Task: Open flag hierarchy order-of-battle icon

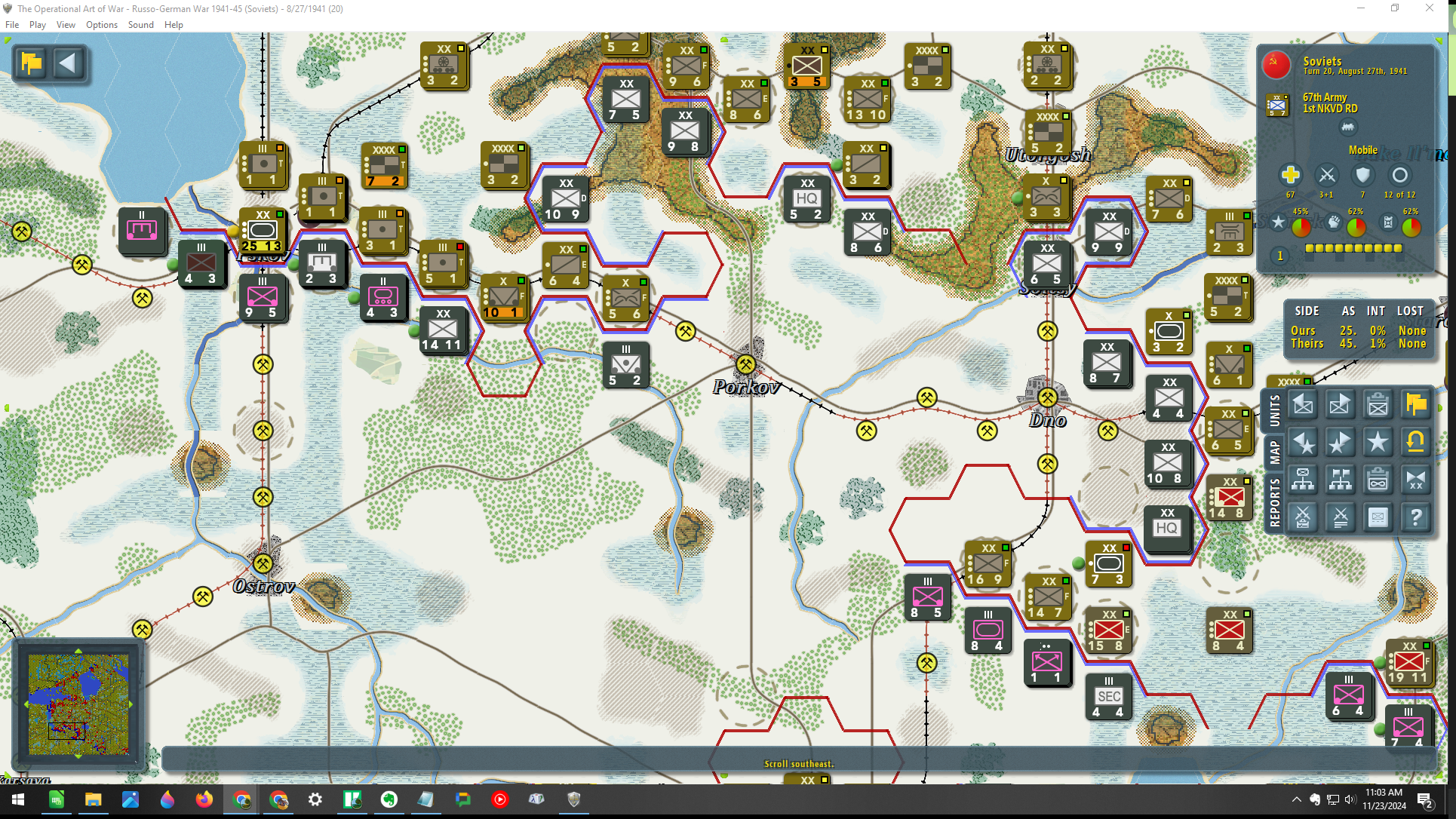Action: (x=1341, y=480)
